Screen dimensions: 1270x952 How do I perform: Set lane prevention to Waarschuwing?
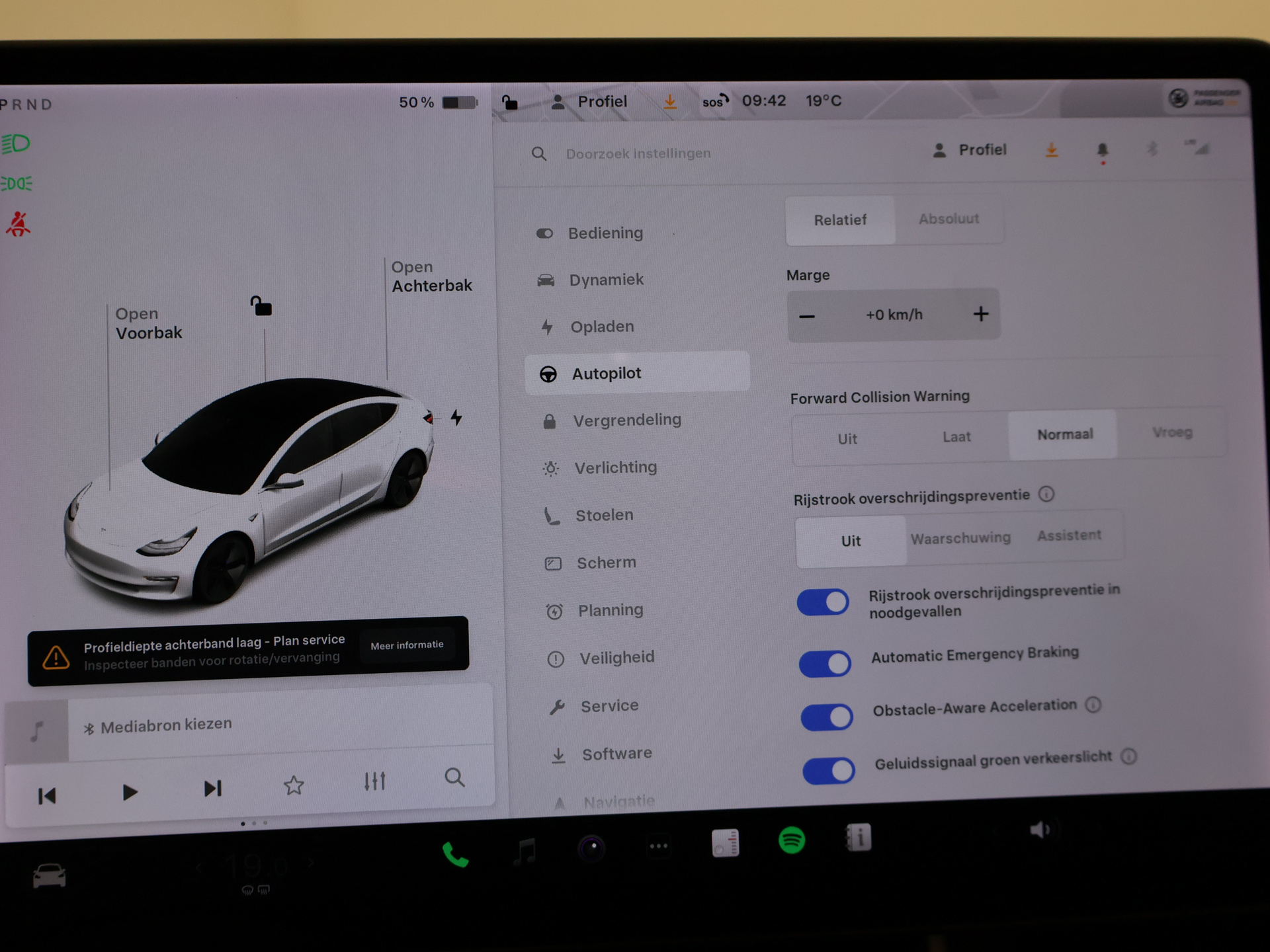[x=960, y=538]
